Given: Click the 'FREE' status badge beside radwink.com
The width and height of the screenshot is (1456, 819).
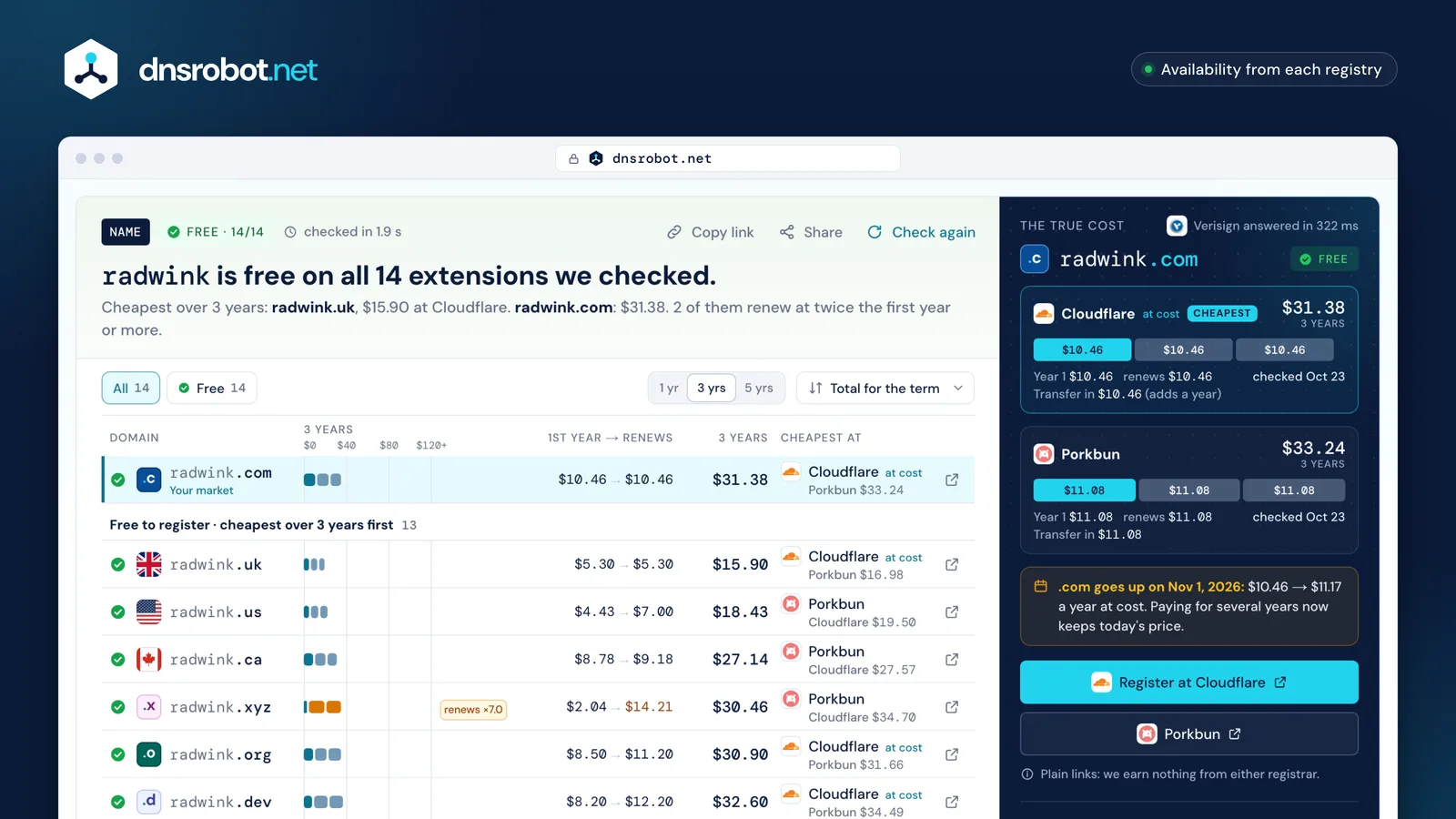Looking at the screenshot, I should point(1324,259).
